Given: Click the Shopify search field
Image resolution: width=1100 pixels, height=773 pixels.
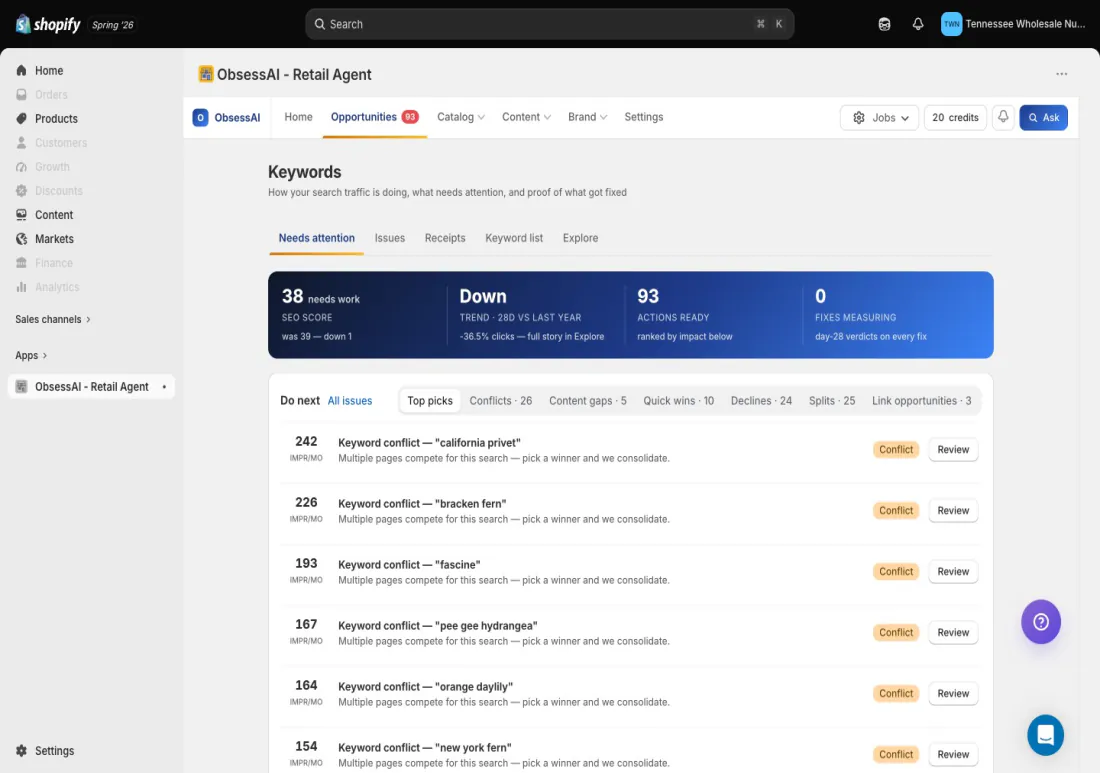Looking at the screenshot, I should pos(549,24).
